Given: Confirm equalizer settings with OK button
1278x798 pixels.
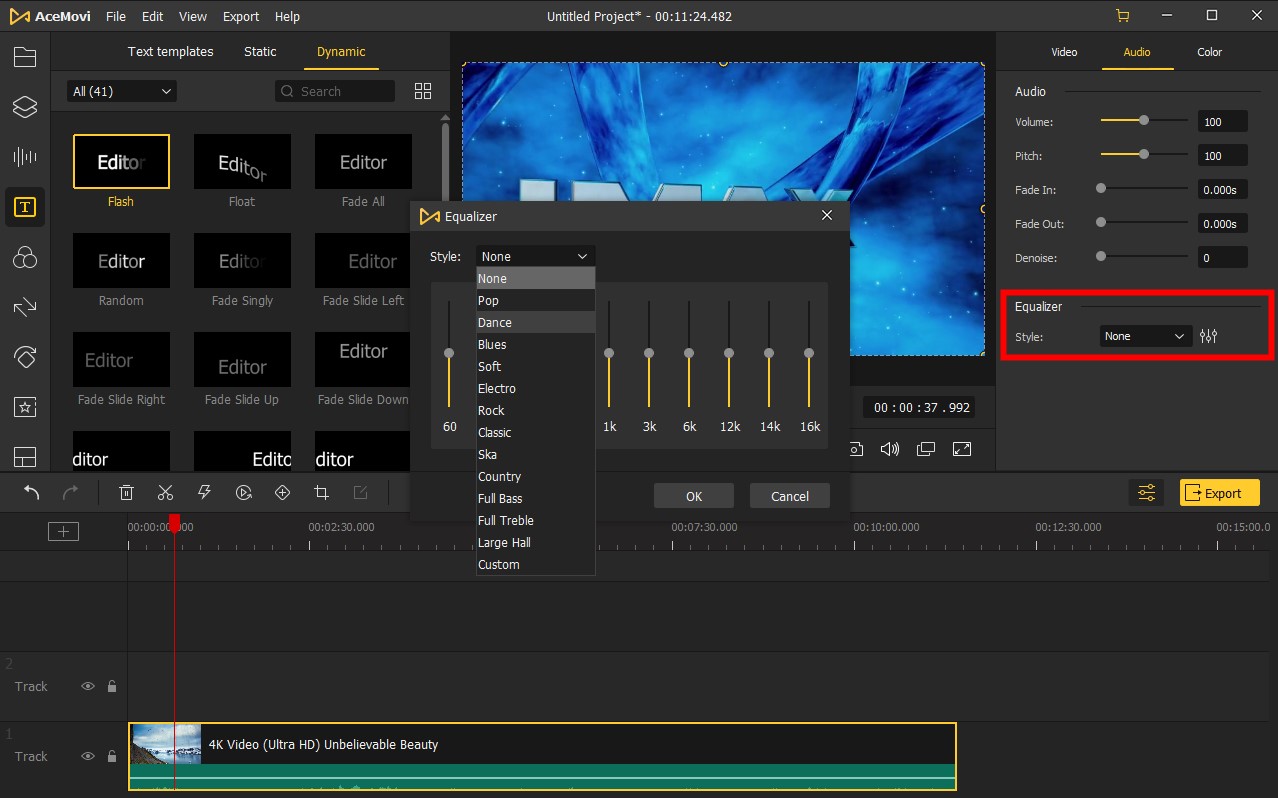Looking at the screenshot, I should [x=693, y=495].
